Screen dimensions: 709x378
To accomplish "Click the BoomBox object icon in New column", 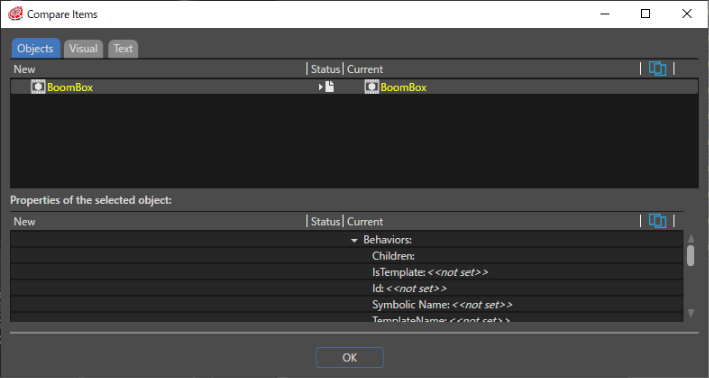I will [38, 87].
